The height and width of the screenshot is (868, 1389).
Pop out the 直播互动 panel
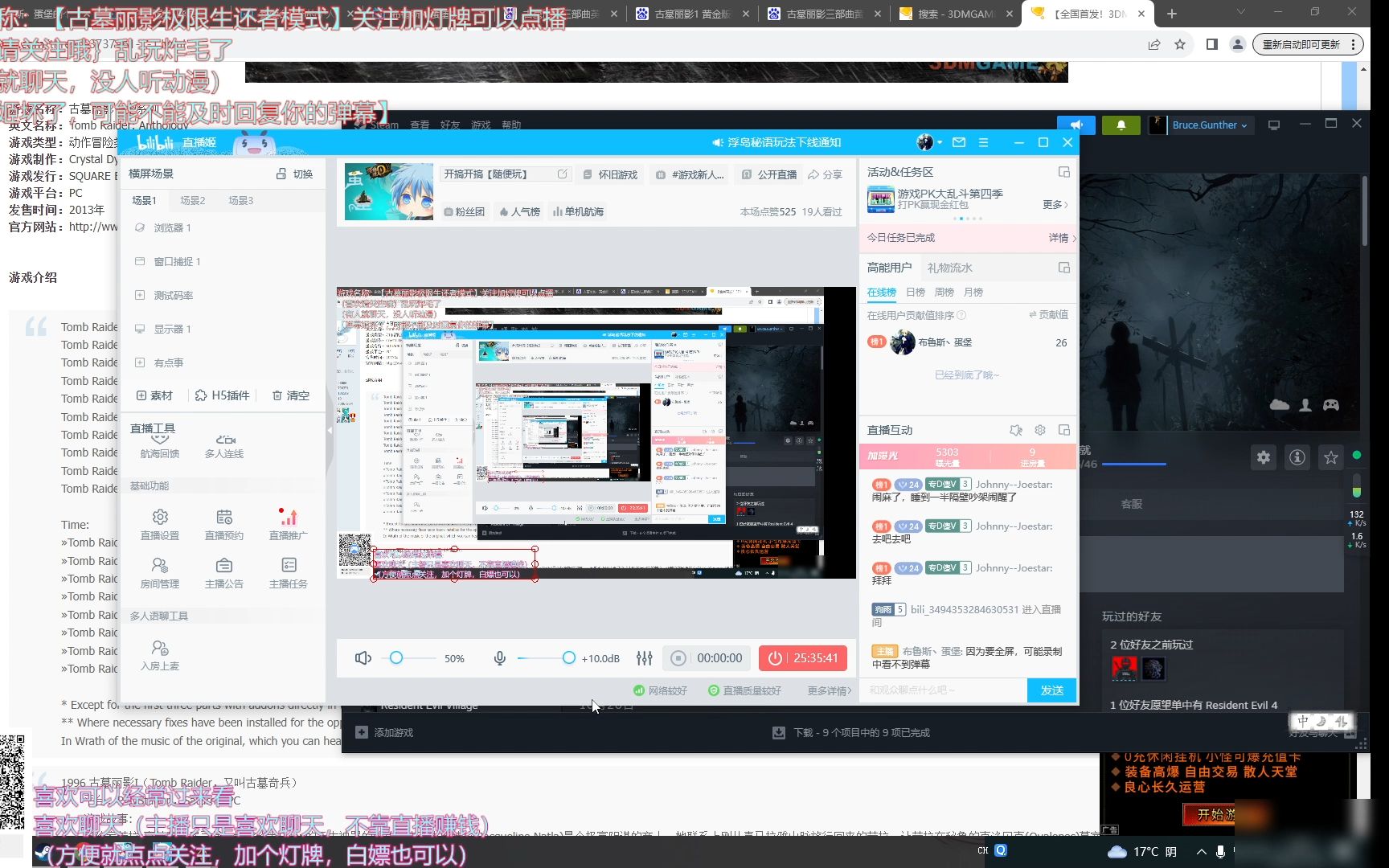[1064, 430]
